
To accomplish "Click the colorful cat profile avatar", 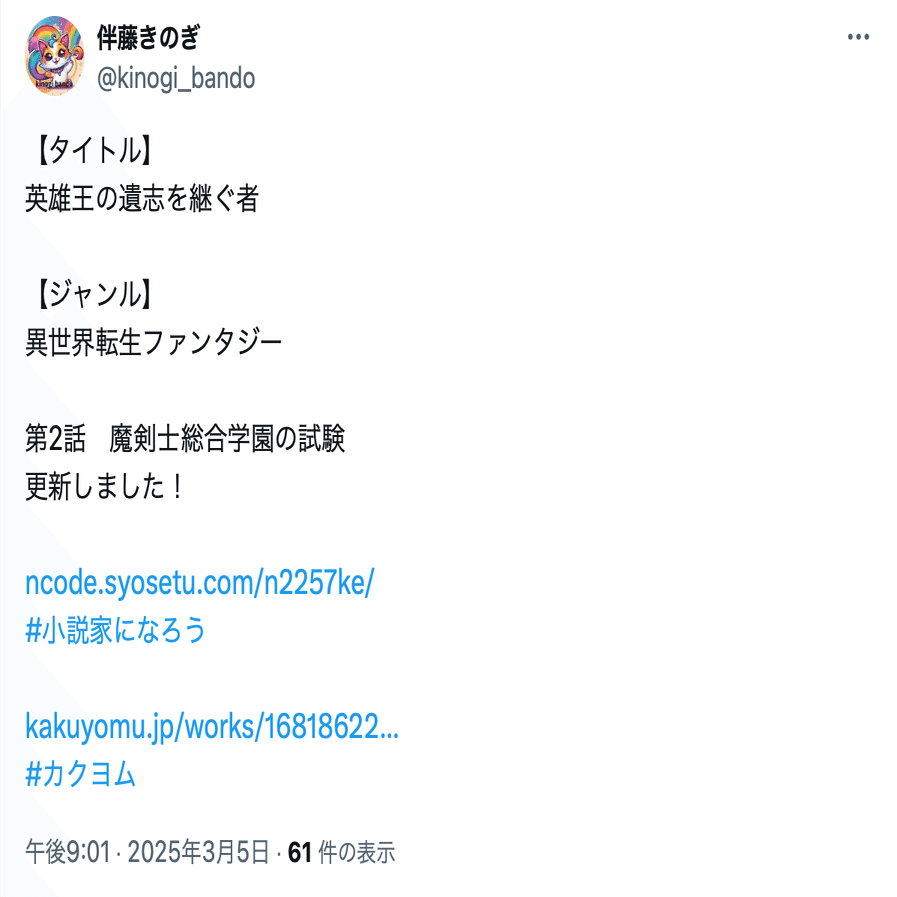I will tap(55, 56).
